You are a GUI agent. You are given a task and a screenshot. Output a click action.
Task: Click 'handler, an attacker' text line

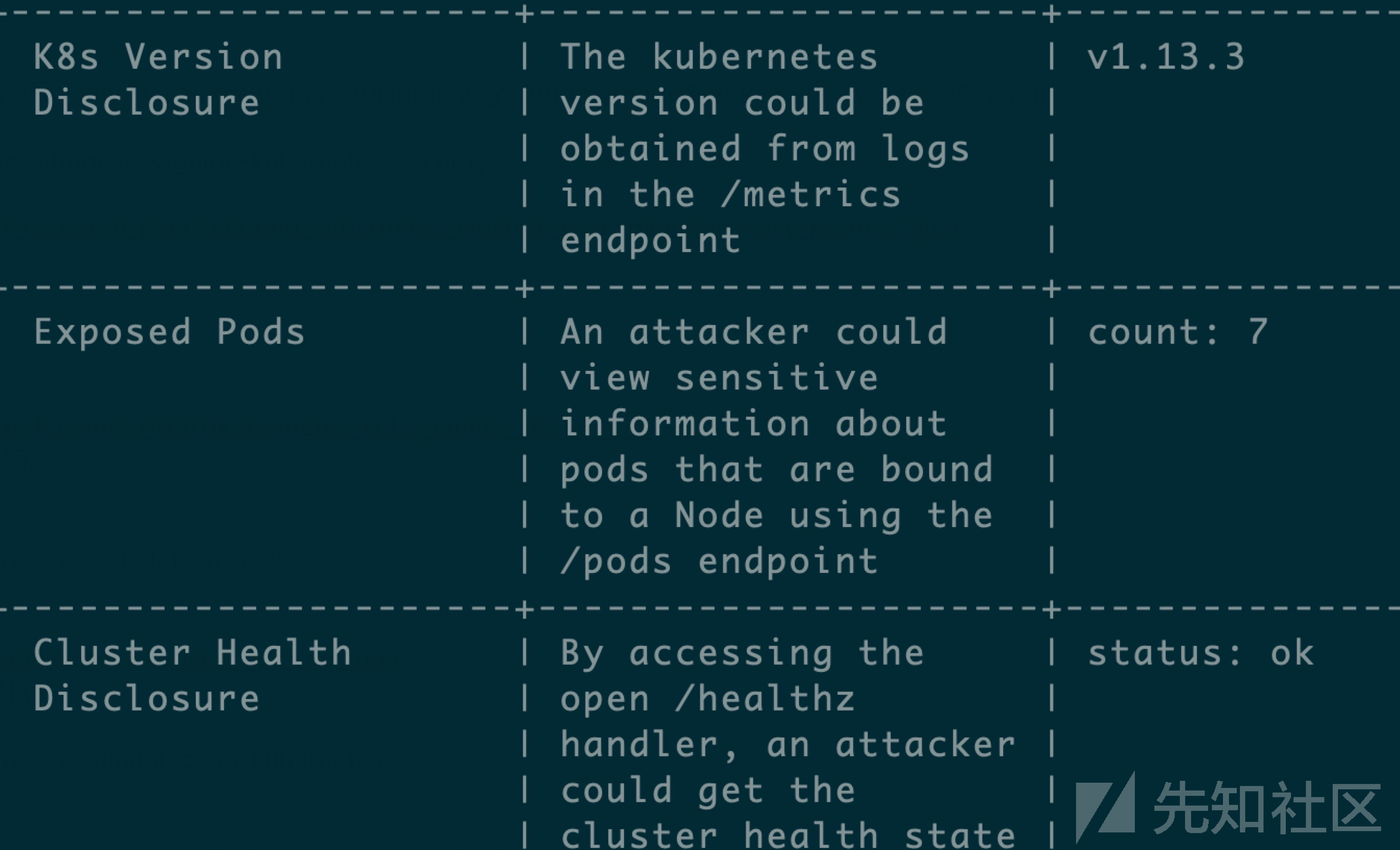(787, 744)
